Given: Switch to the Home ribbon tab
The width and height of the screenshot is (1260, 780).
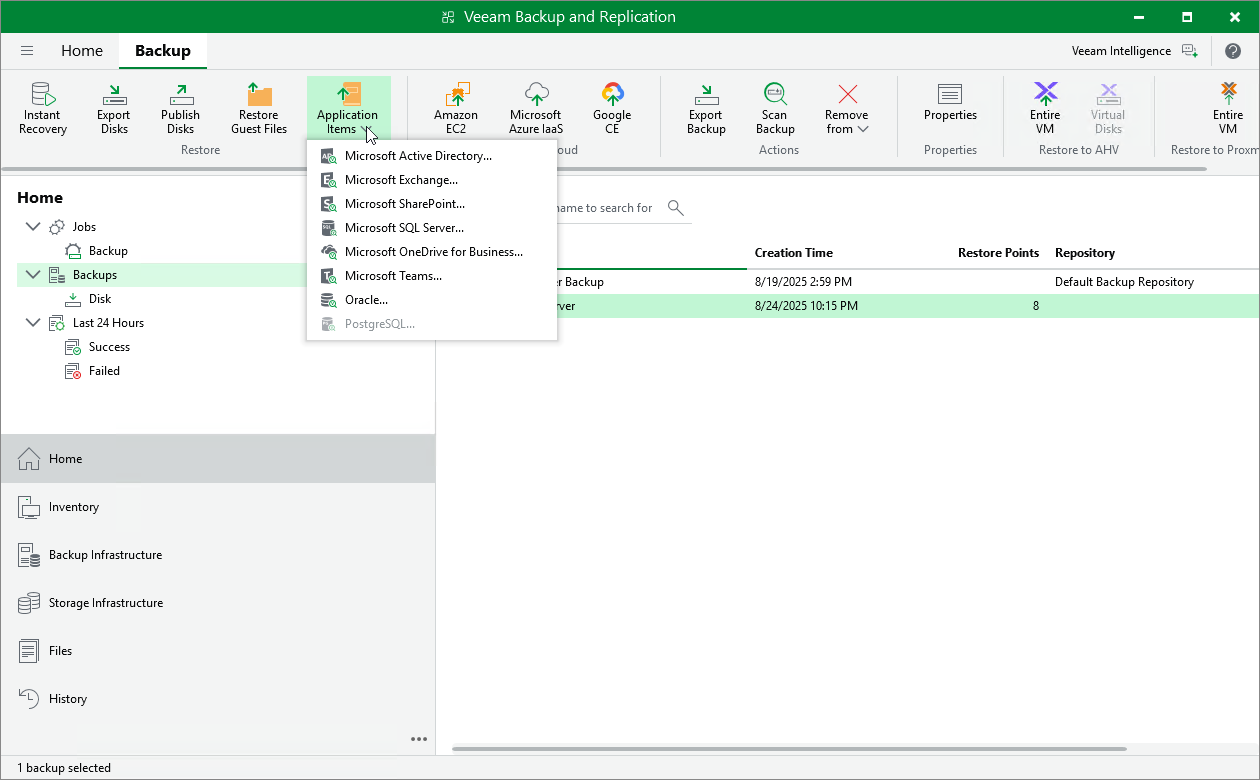Looking at the screenshot, I should pos(82,51).
